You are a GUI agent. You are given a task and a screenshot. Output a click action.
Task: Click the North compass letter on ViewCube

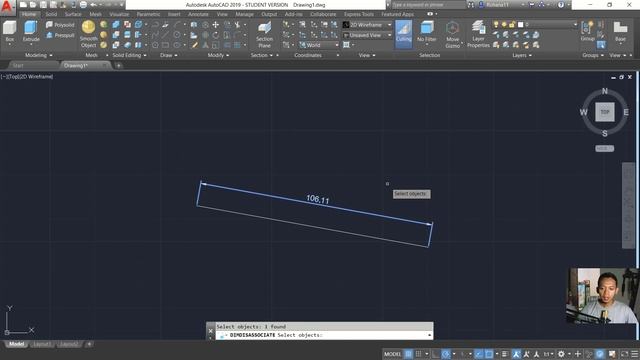tap(605, 91)
